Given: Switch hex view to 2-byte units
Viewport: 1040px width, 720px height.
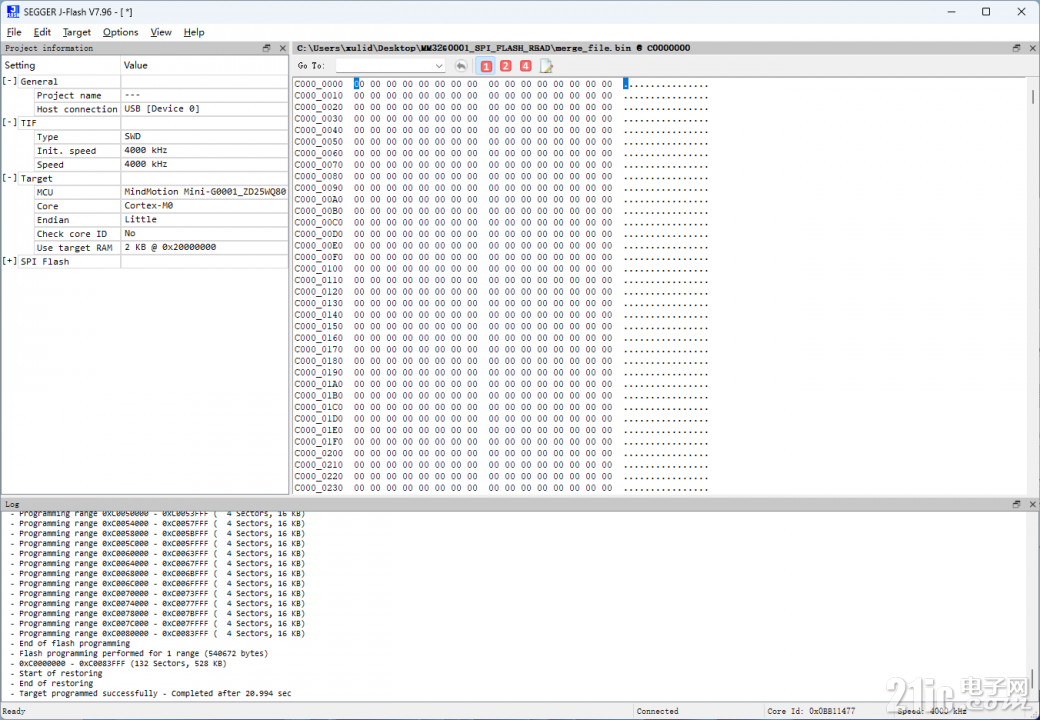Looking at the screenshot, I should 506,66.
